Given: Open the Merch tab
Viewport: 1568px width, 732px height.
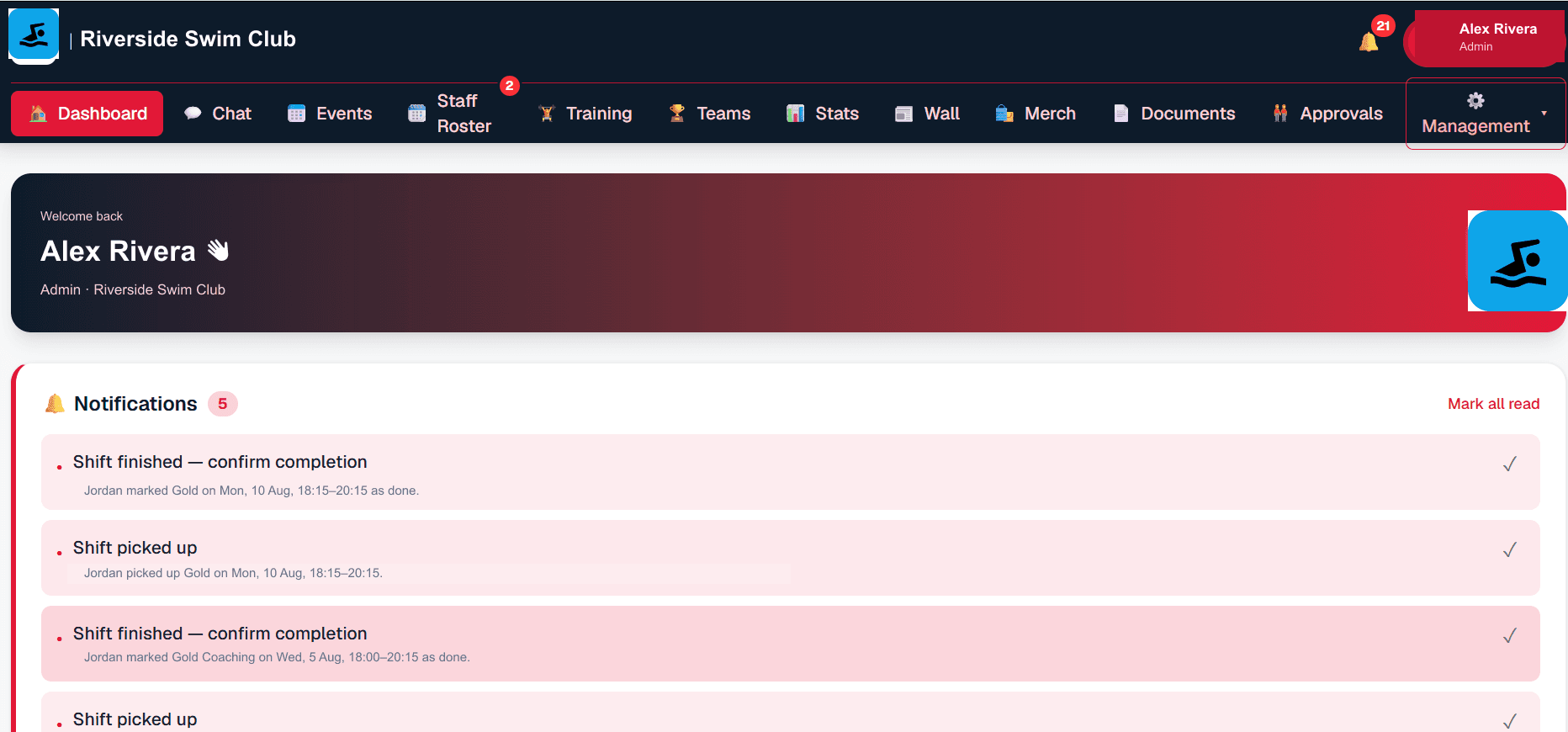Looking at the screenshot, I should coord(1035,114).
